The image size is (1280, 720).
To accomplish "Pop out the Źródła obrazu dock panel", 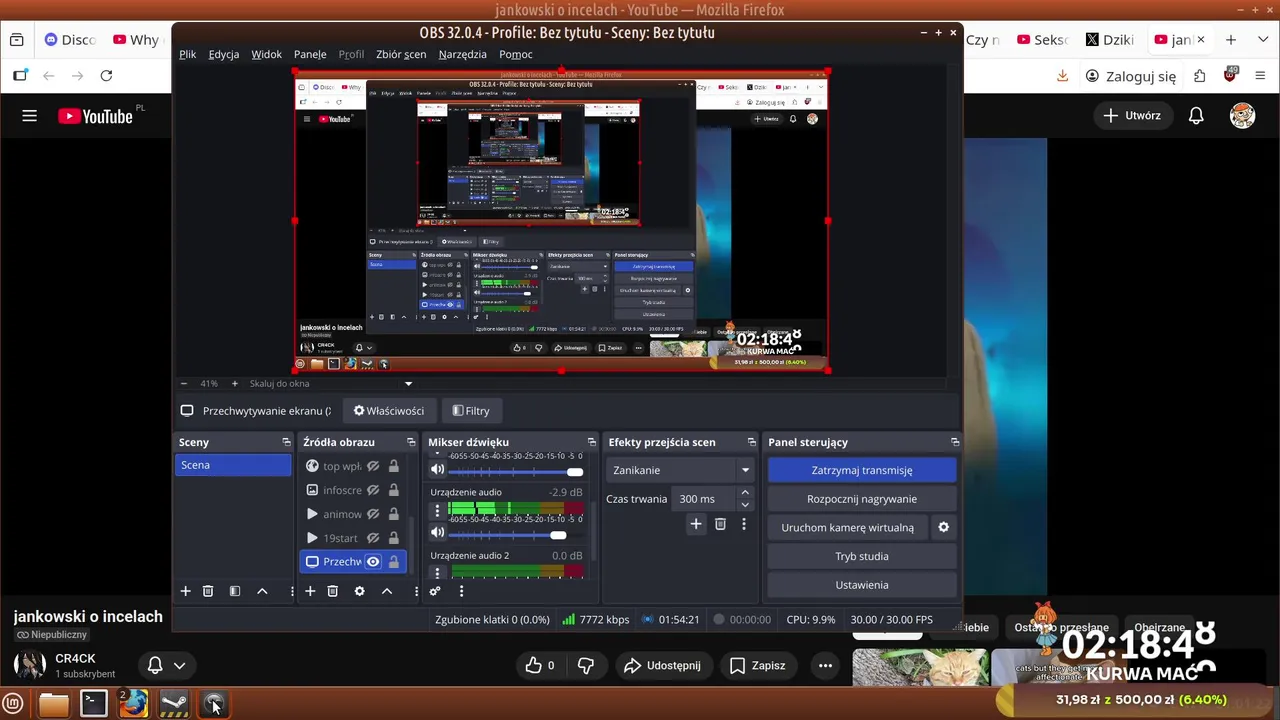I will [411, 442].
